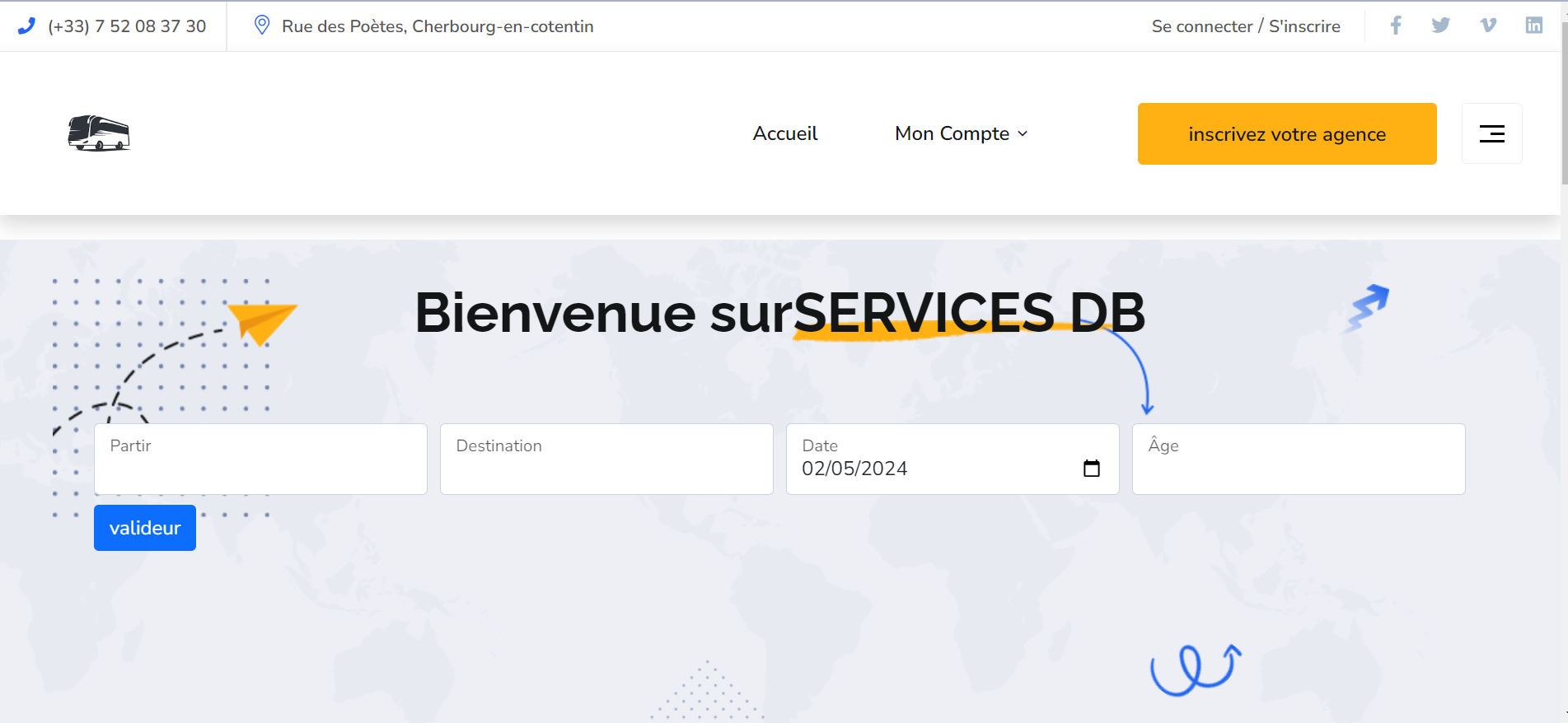Click the location pin icon
Viewport: 1568px width, 723px height.
(262, 26)
